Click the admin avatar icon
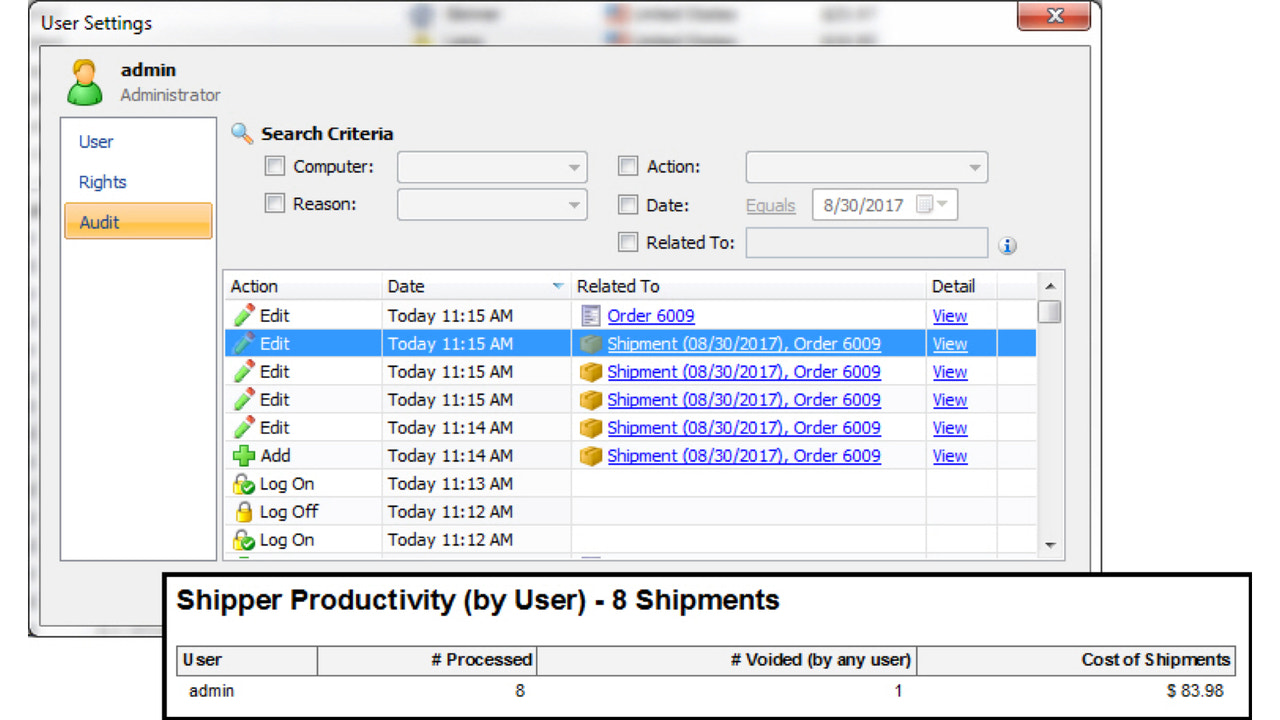1280x720 pixels. [84, 82]
